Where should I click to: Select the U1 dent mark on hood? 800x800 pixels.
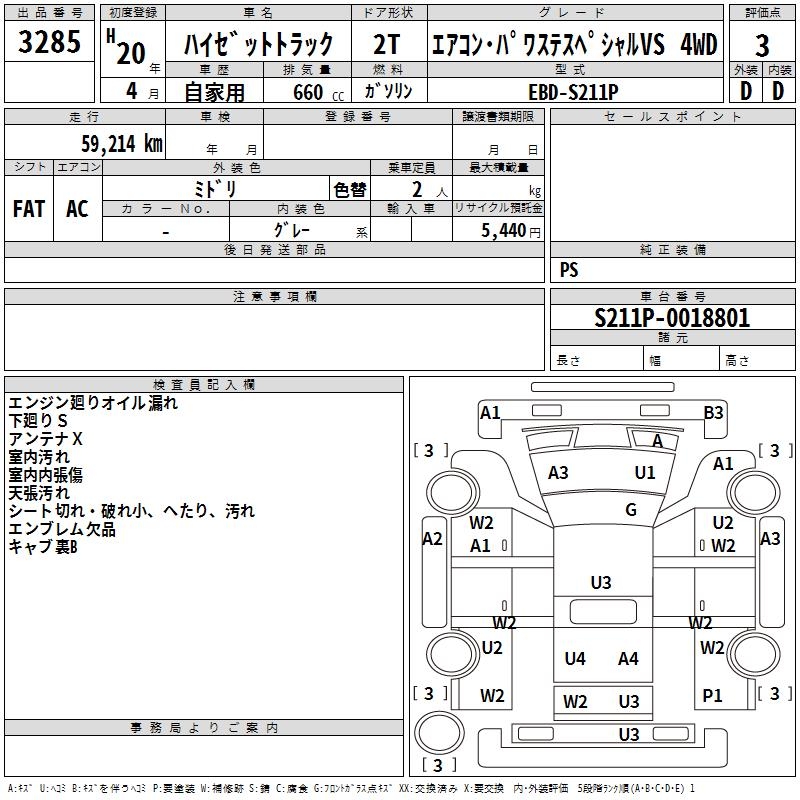click(645, 472)
